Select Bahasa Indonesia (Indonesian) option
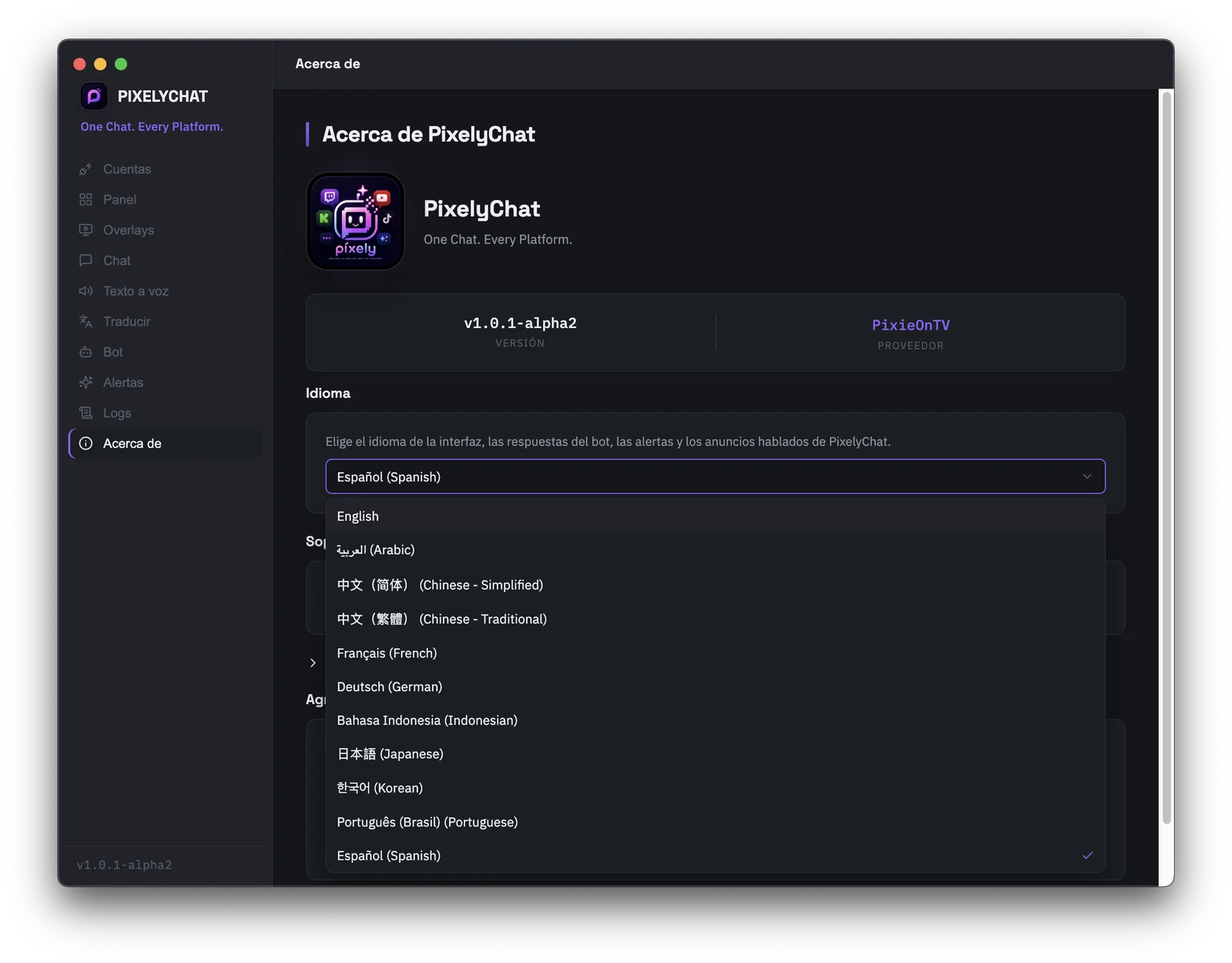Image resolution: width=1232 pixels, height=963 pixels. coord(715,721)
